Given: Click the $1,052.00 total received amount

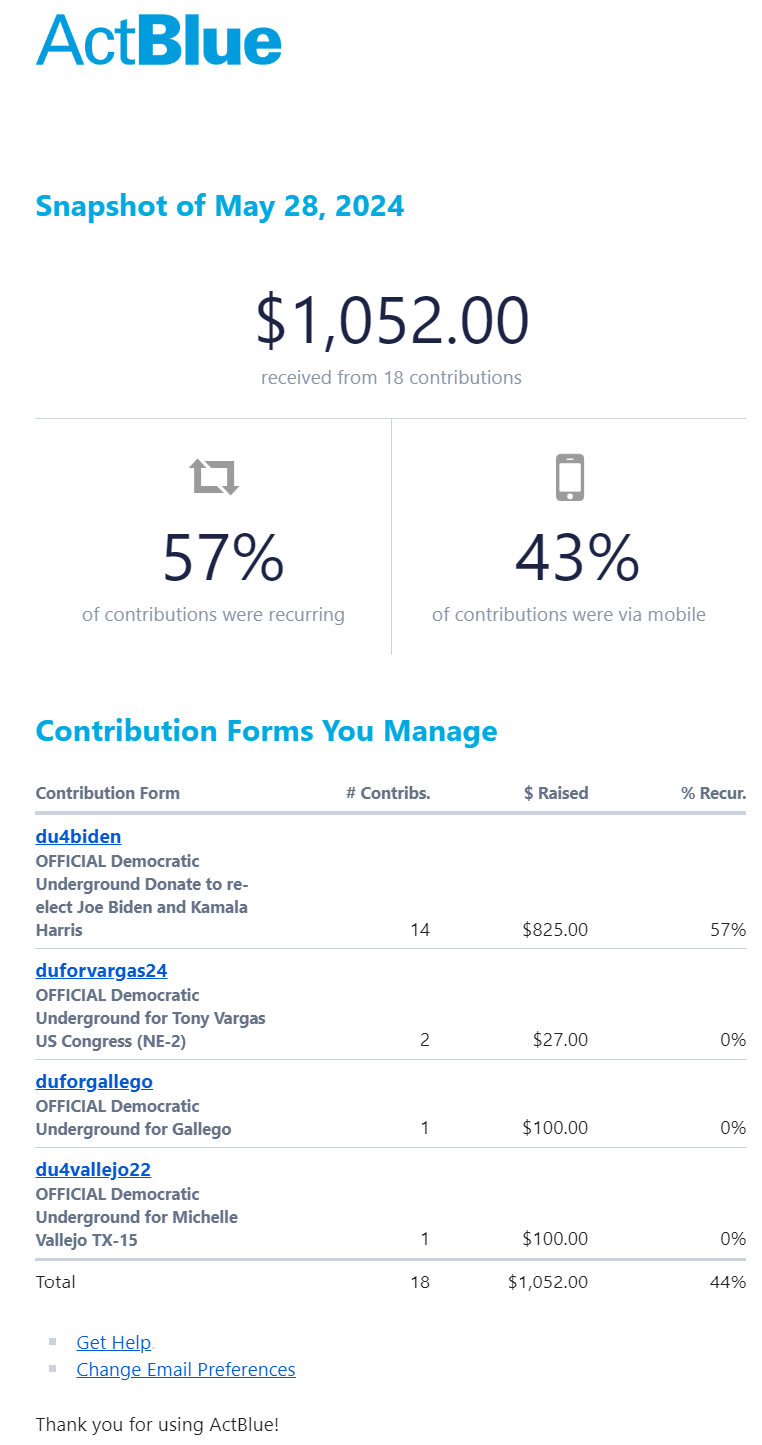Looking at the screenshot, I should point(391,322).
